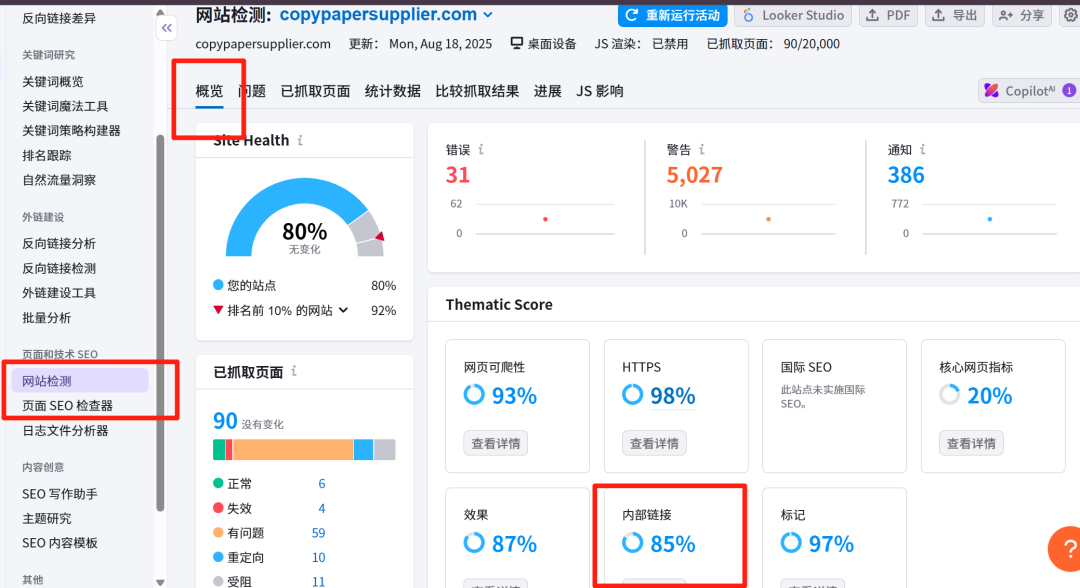1080x588 pixels.
Task: Switch to the 问题 tab
Action: (x=252, y=91)
